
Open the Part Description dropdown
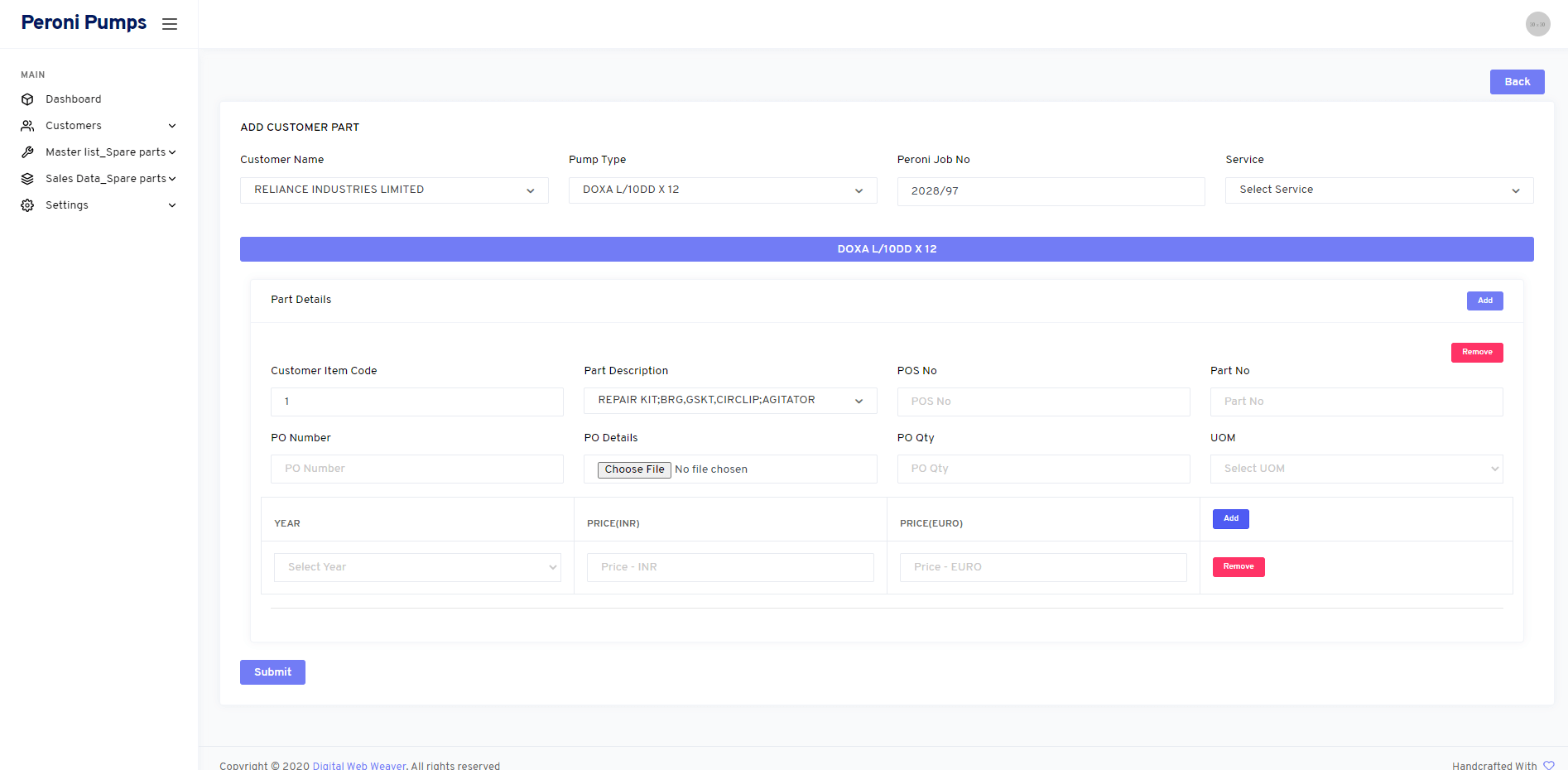point(730,401)
